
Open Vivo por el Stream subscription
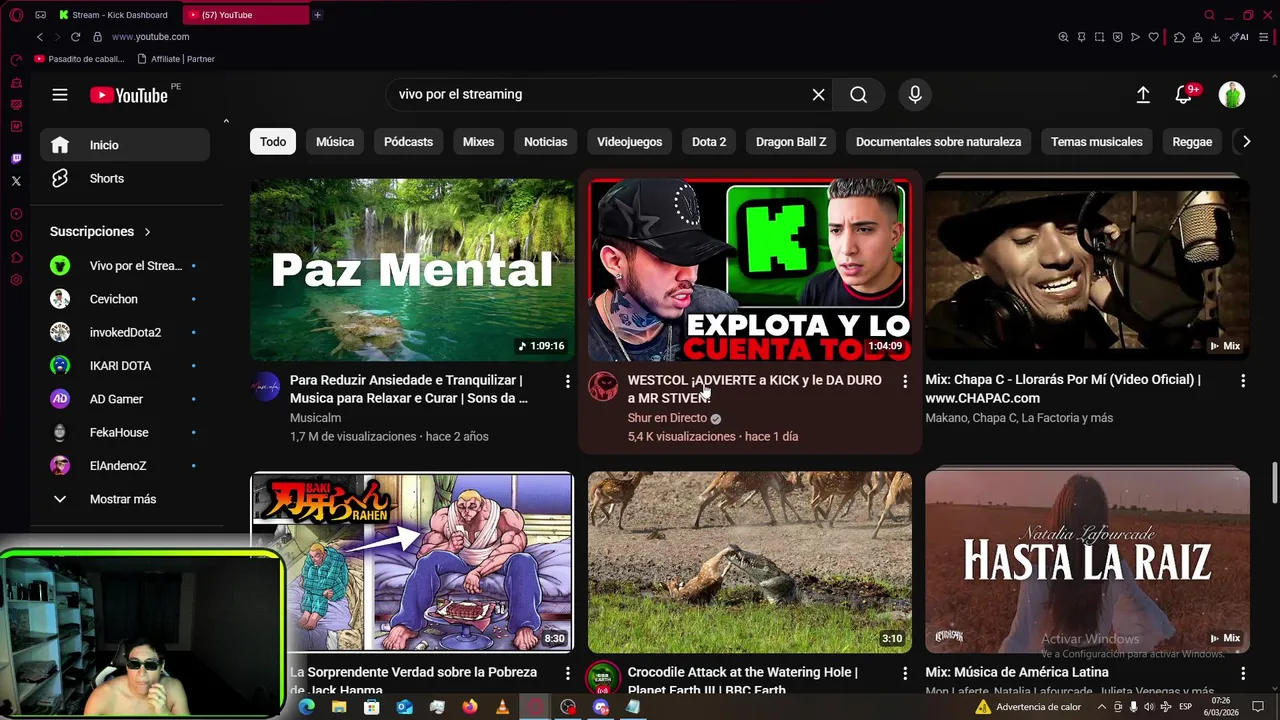(125, 266)
